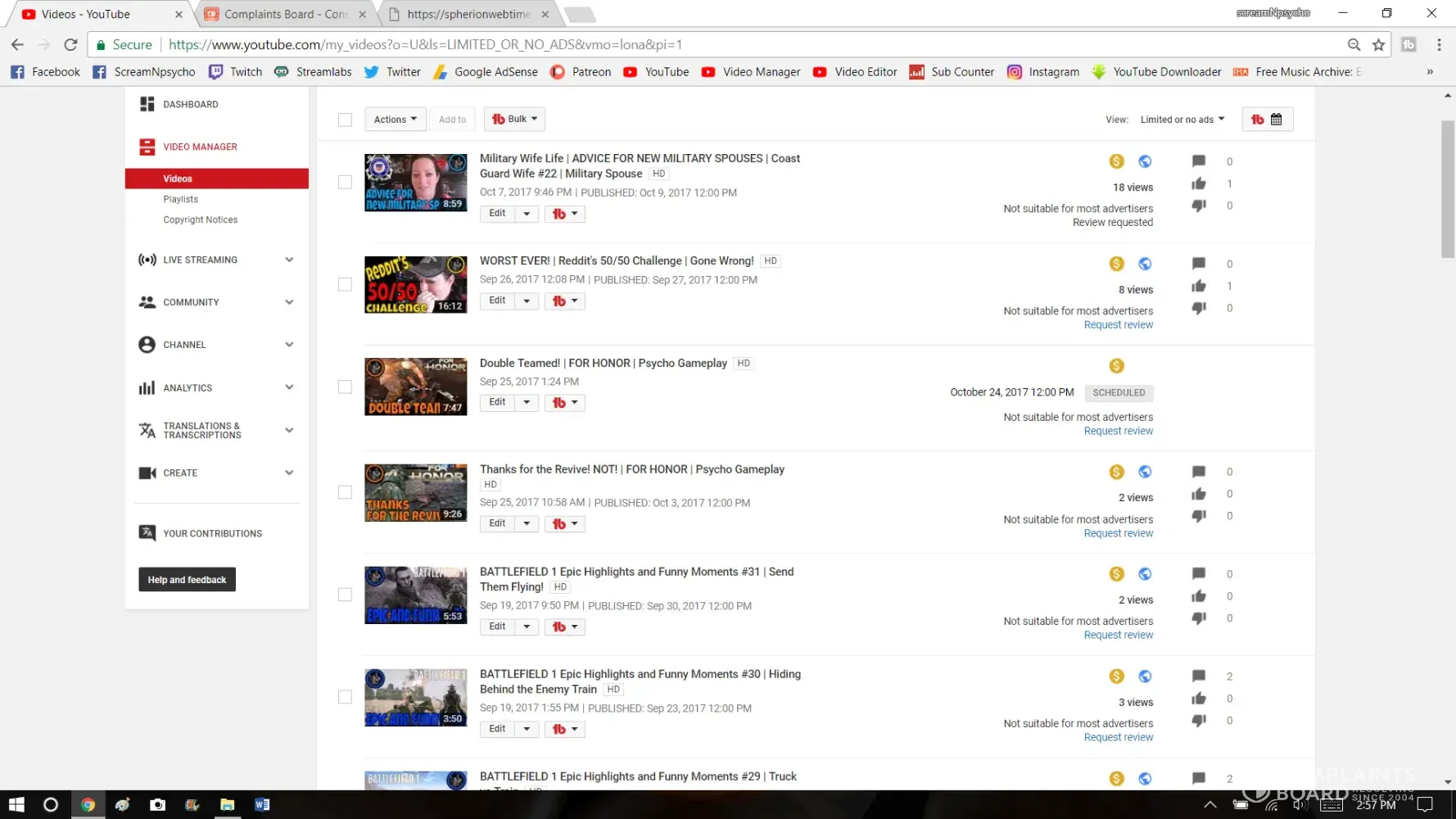Check the box for Double Teamed video

click(345, 387)
